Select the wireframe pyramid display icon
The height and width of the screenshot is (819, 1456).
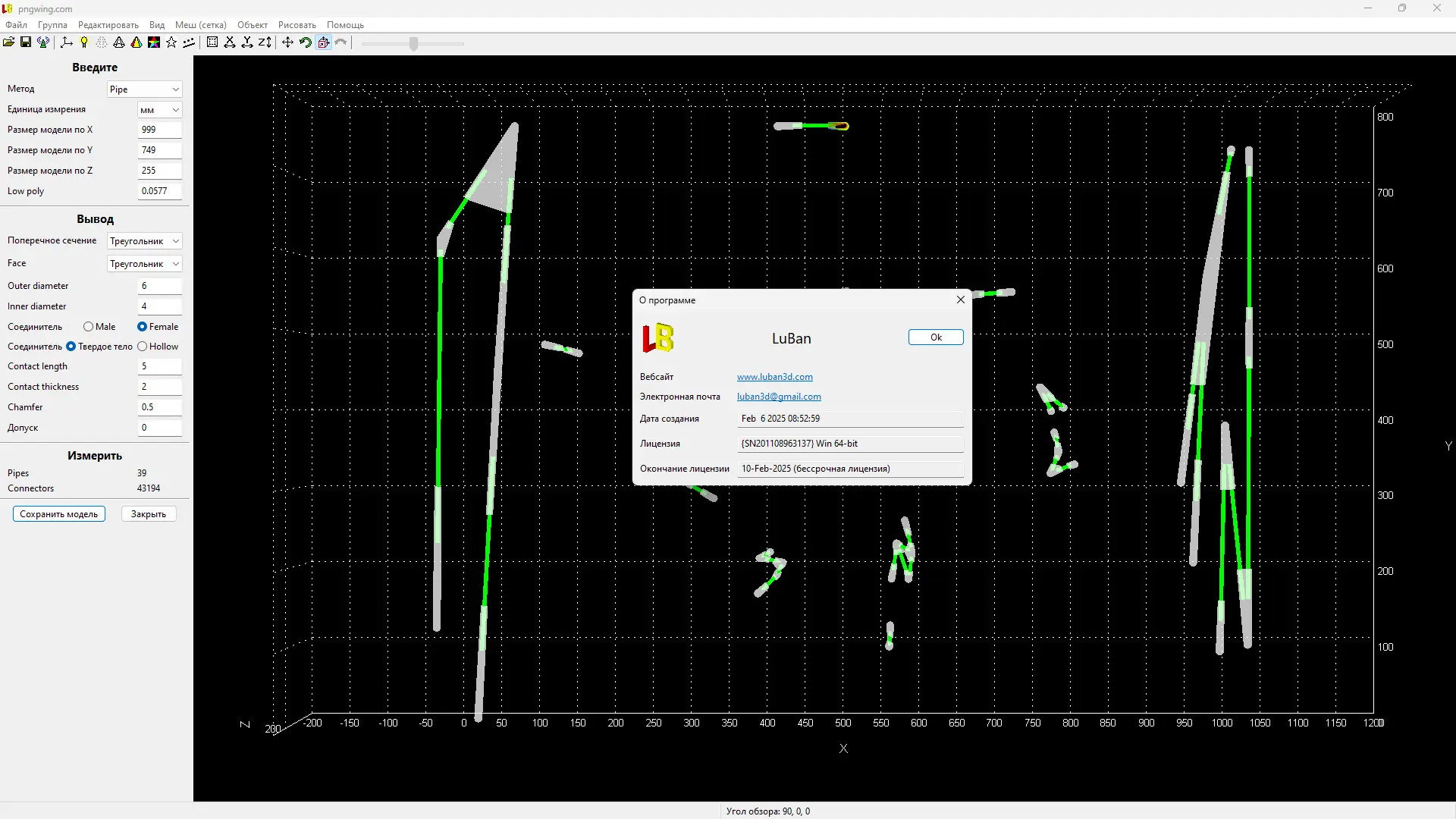click(119, 42)
